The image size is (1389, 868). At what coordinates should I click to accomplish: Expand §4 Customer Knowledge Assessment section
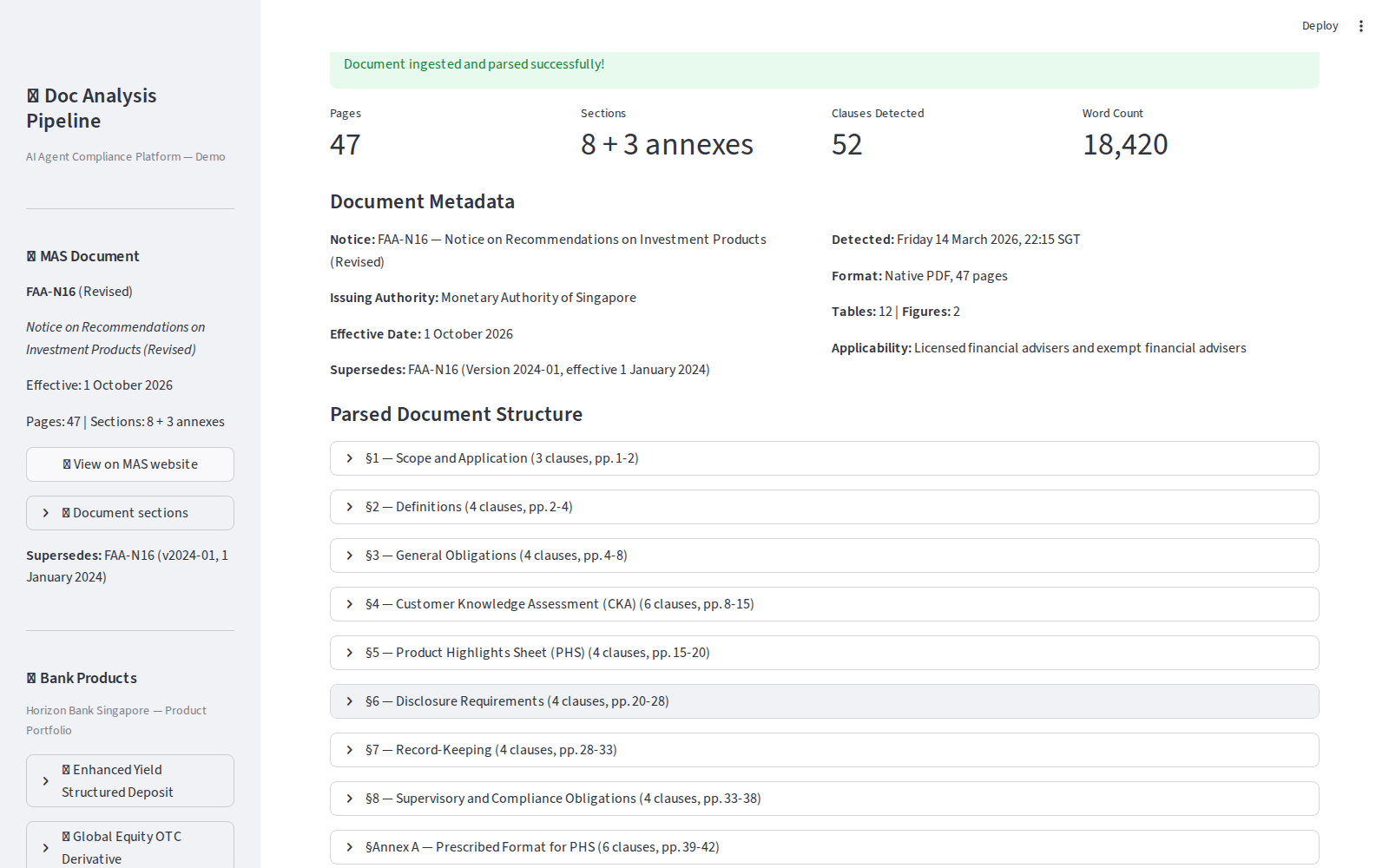coord(825,604)
